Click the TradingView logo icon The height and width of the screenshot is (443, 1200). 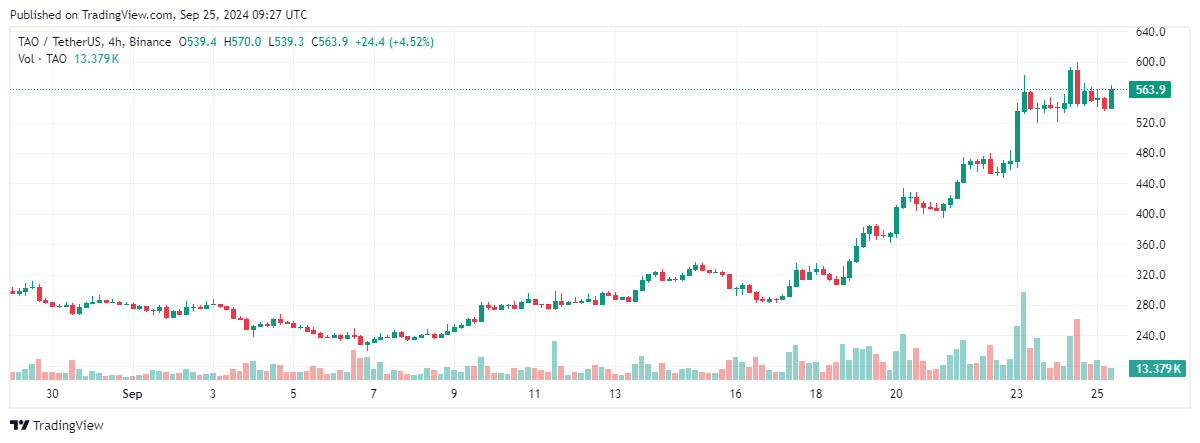(20, 425)
